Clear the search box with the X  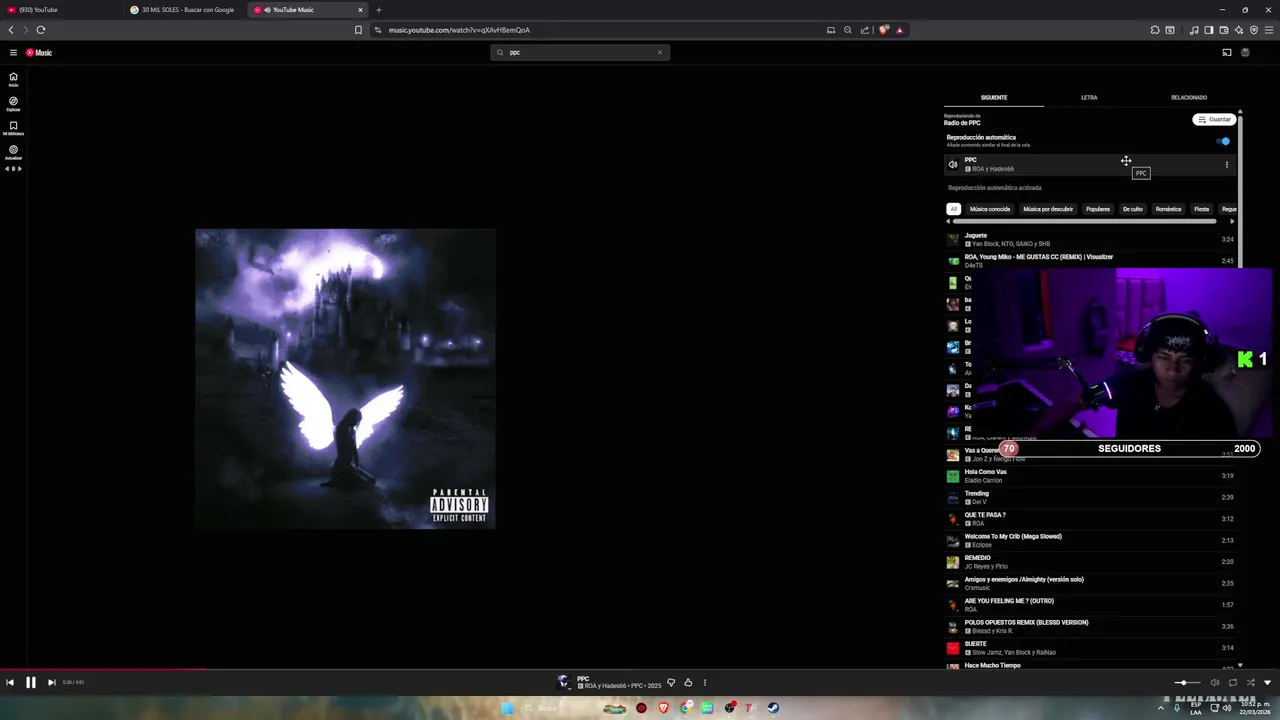click(659, 52)
